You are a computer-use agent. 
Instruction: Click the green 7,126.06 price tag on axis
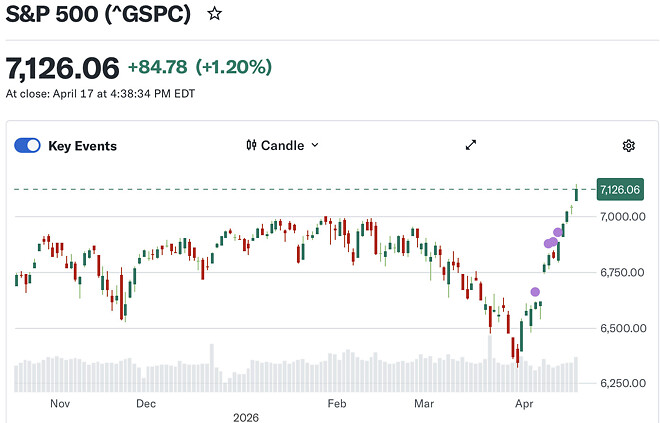pos(618,189)
